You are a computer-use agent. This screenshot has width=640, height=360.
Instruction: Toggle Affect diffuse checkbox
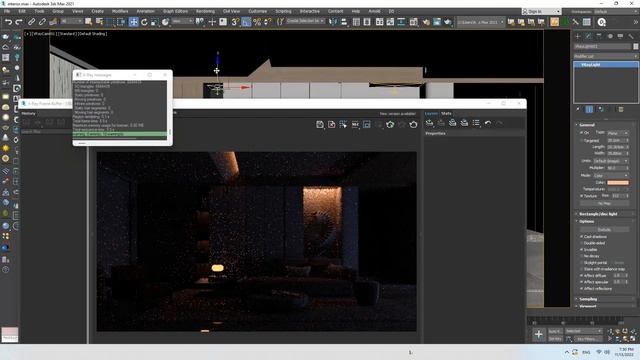pyautogui.click(x=581, y=276)
